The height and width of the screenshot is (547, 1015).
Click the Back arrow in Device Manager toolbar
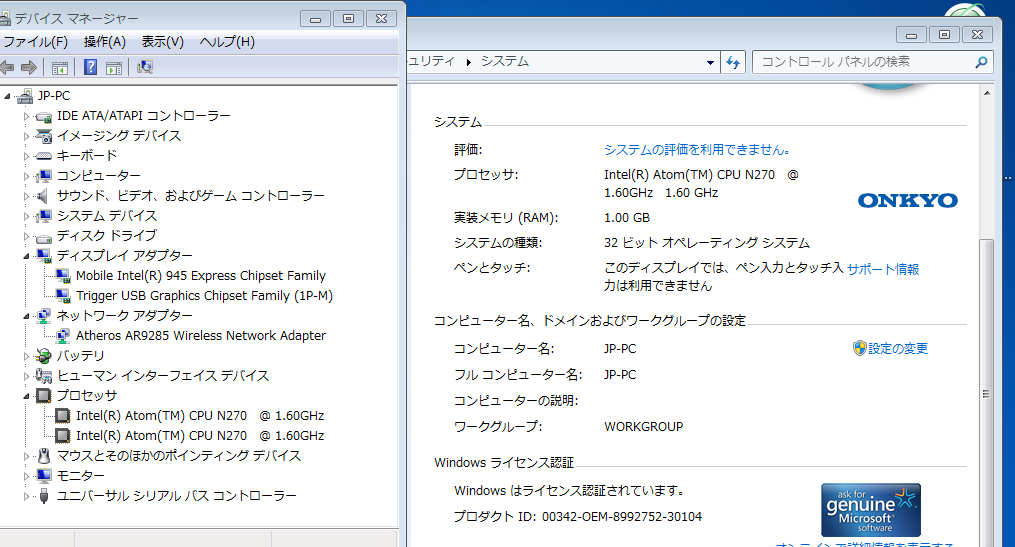coord(7,67)
